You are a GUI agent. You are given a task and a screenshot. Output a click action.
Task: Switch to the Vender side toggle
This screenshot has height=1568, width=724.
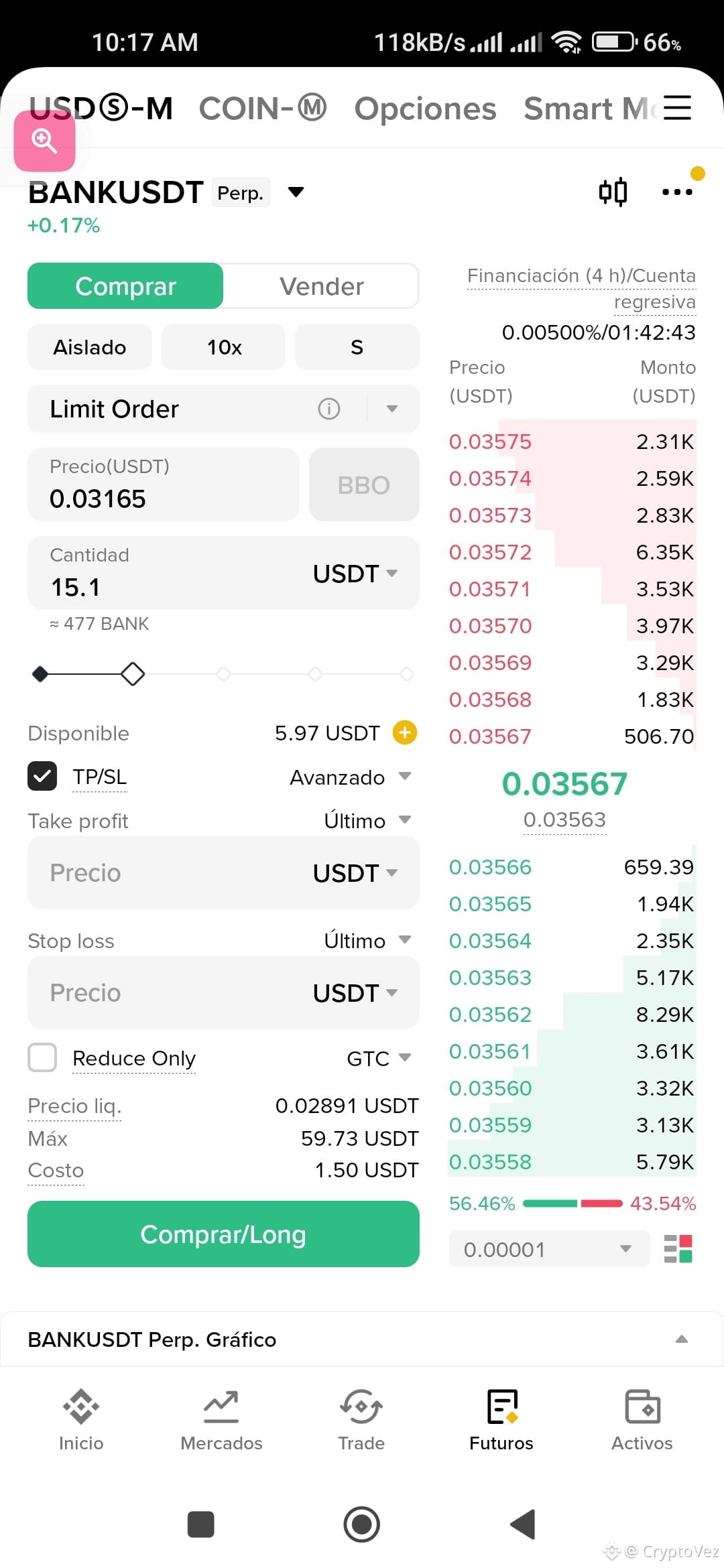point(322,286)
